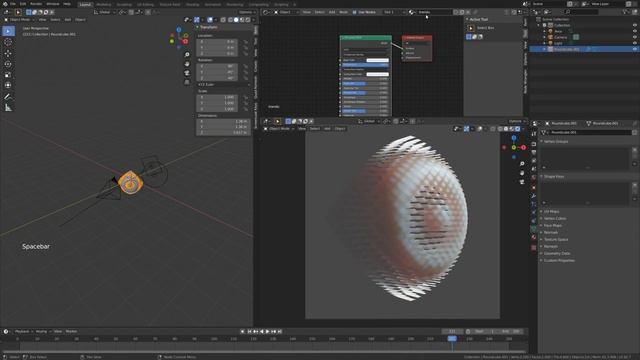640x360 pixels.
Task: Open the Render menu
Action: (x=36, y=4)
